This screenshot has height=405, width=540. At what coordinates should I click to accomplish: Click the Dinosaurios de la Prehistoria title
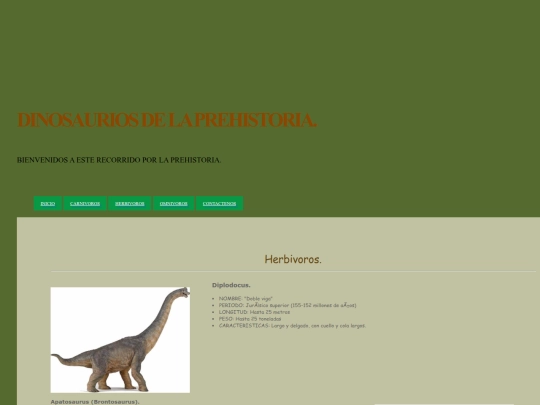coord(167,120)
